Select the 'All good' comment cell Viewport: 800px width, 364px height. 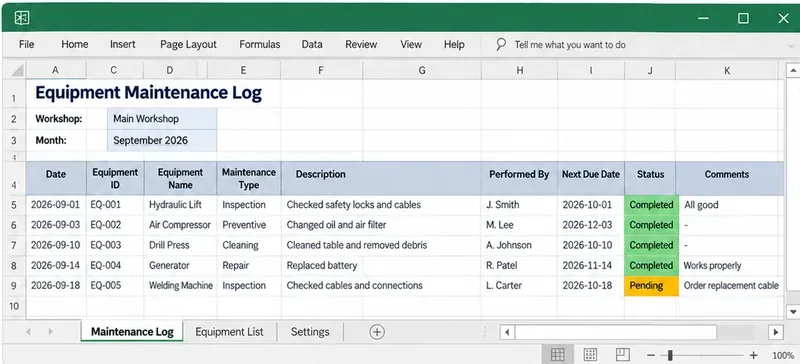[x=731, y=205]
